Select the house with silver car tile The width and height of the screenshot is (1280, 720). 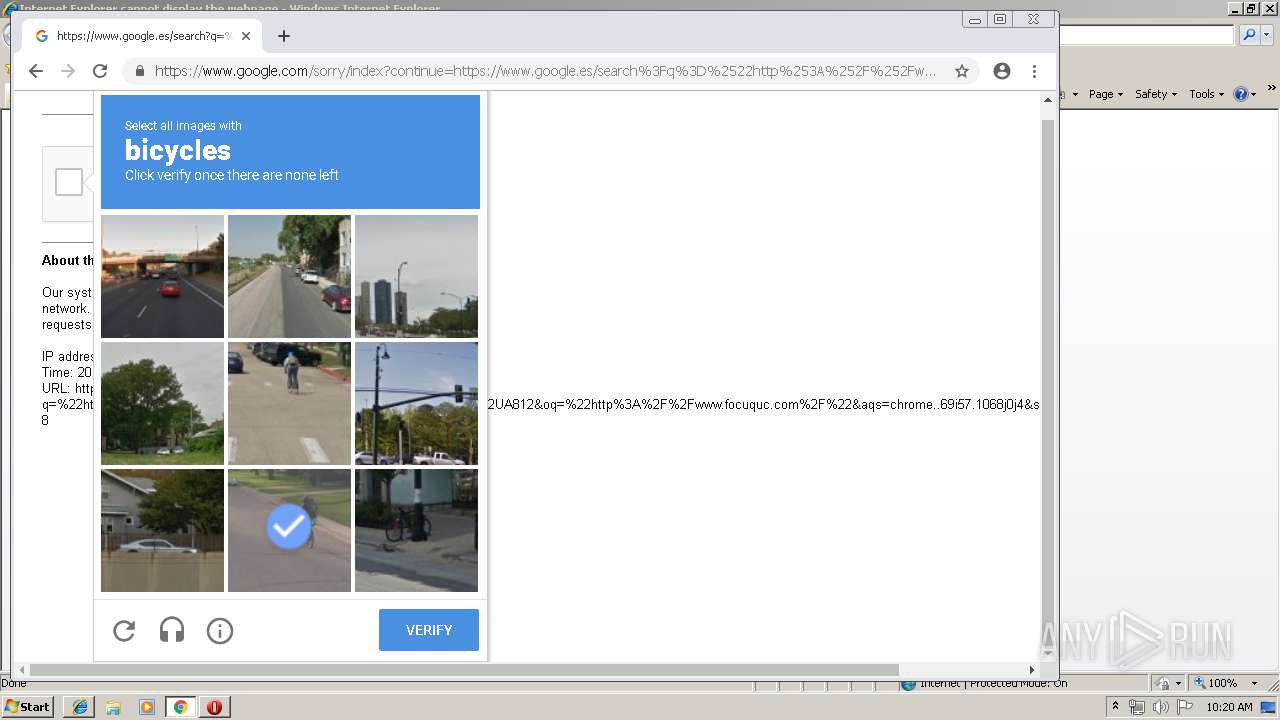pyautogui.click(x=162, y=530)
